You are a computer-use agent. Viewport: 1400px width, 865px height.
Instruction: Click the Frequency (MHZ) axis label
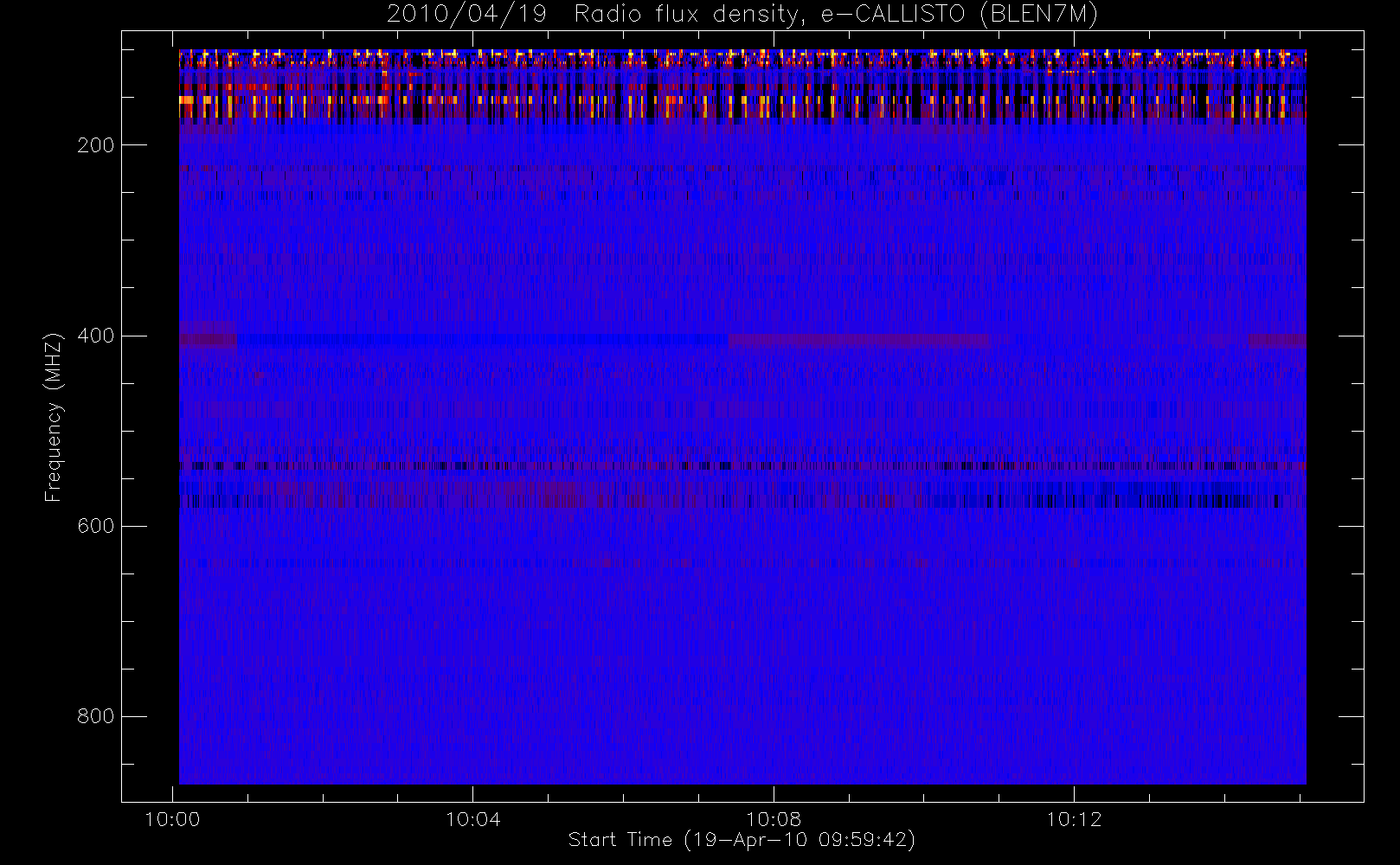(x=54, y=417)
